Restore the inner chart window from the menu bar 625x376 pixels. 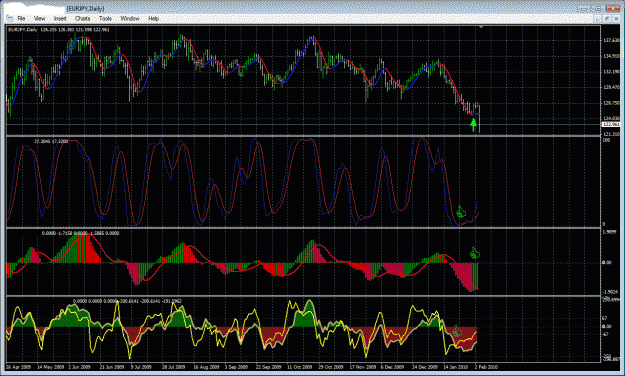(607, 18)
